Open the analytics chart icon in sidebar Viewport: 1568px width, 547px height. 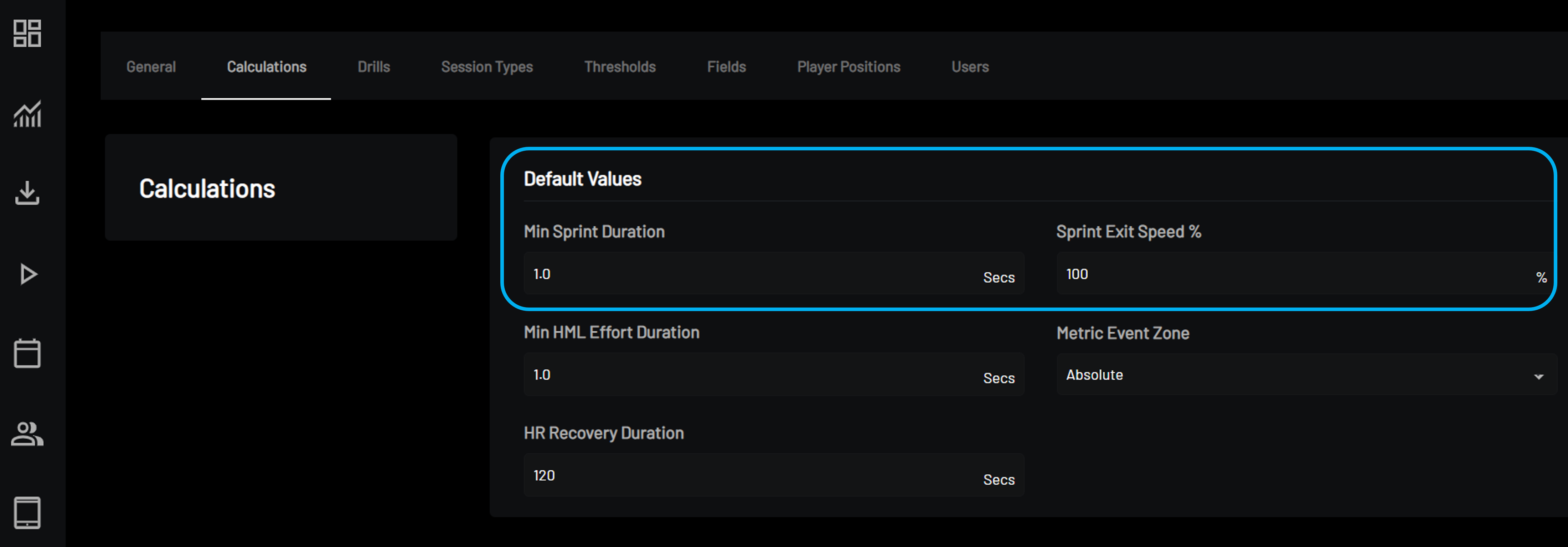tap(27, 114)
